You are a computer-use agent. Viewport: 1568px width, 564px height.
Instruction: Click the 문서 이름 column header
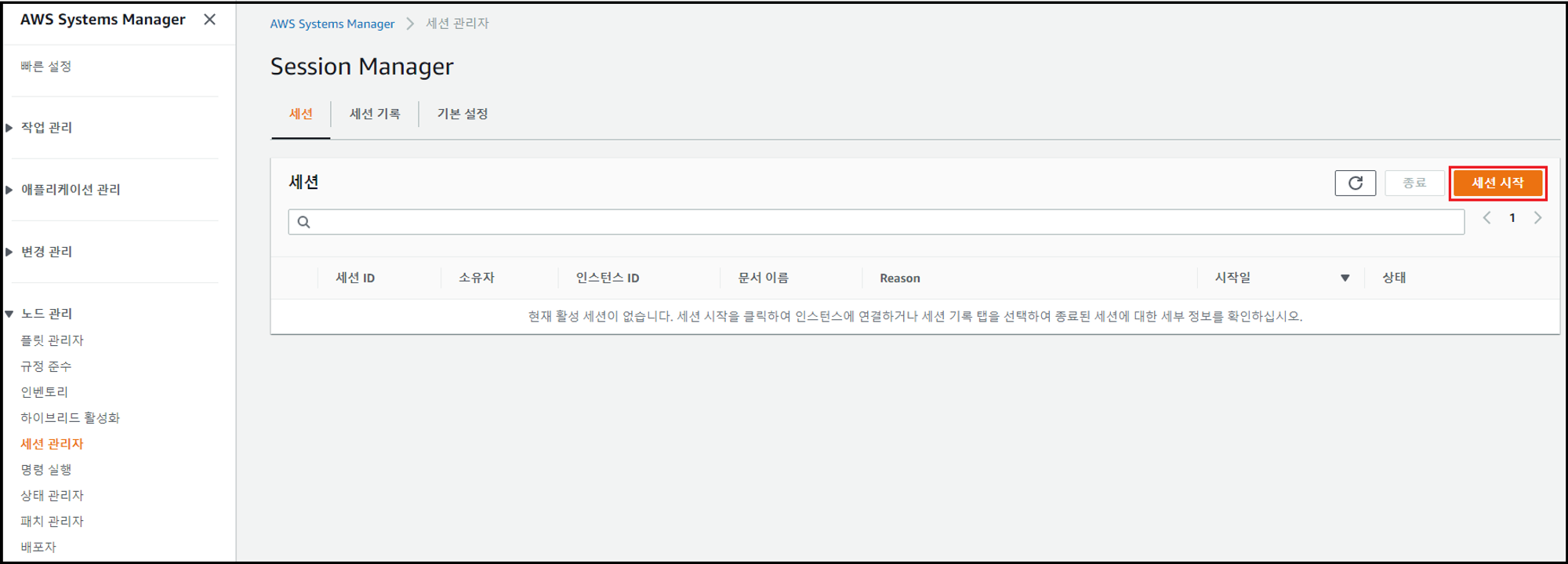[764, 278]
